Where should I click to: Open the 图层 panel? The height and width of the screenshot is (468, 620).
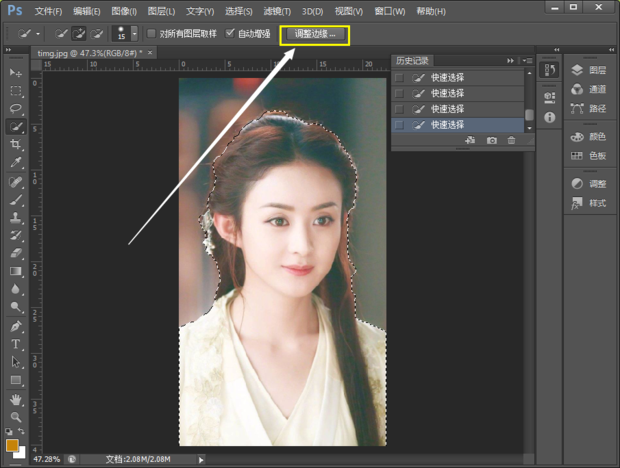click(588, 70)
